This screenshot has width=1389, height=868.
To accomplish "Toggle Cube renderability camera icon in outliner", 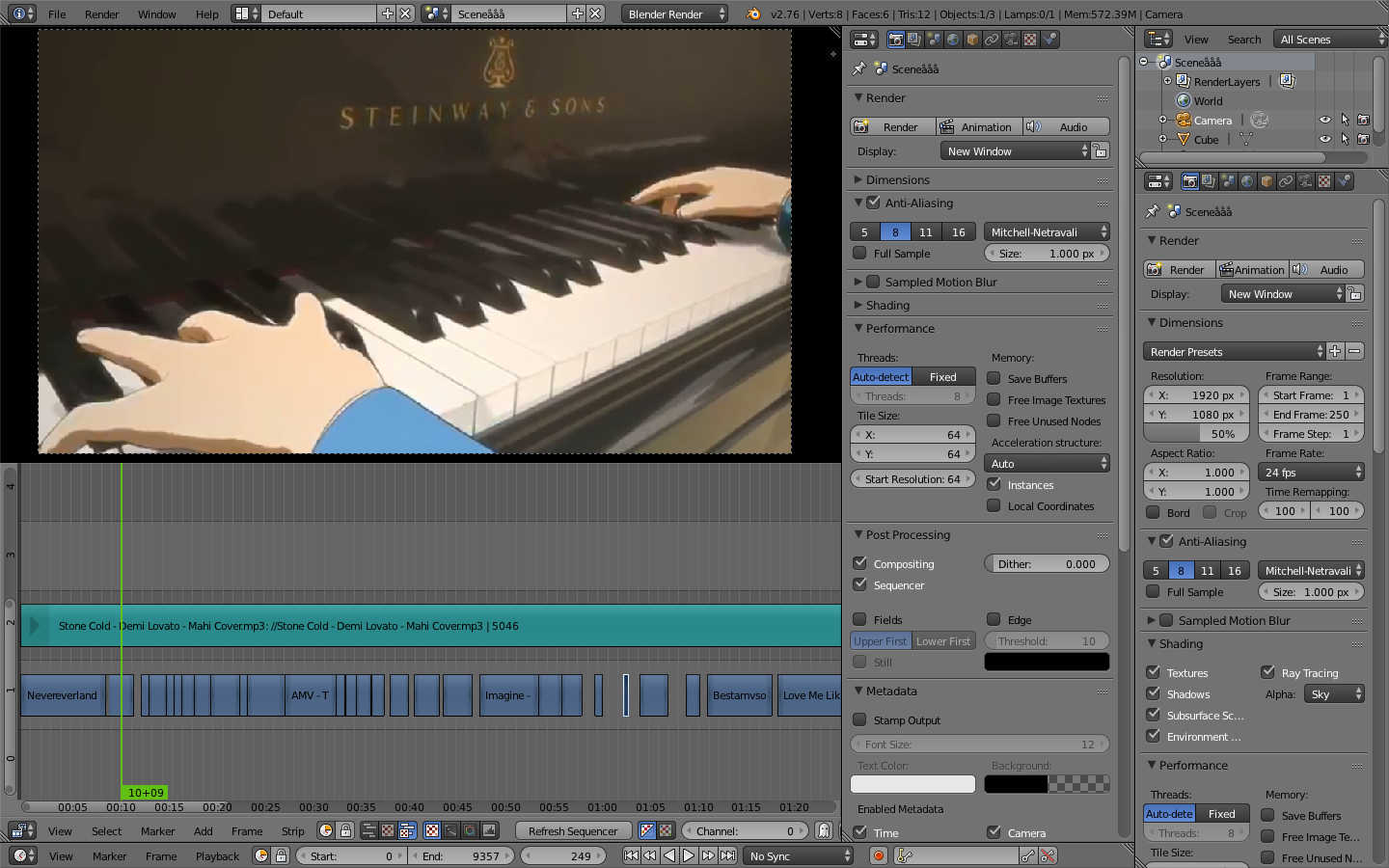I will (1363, 139).
